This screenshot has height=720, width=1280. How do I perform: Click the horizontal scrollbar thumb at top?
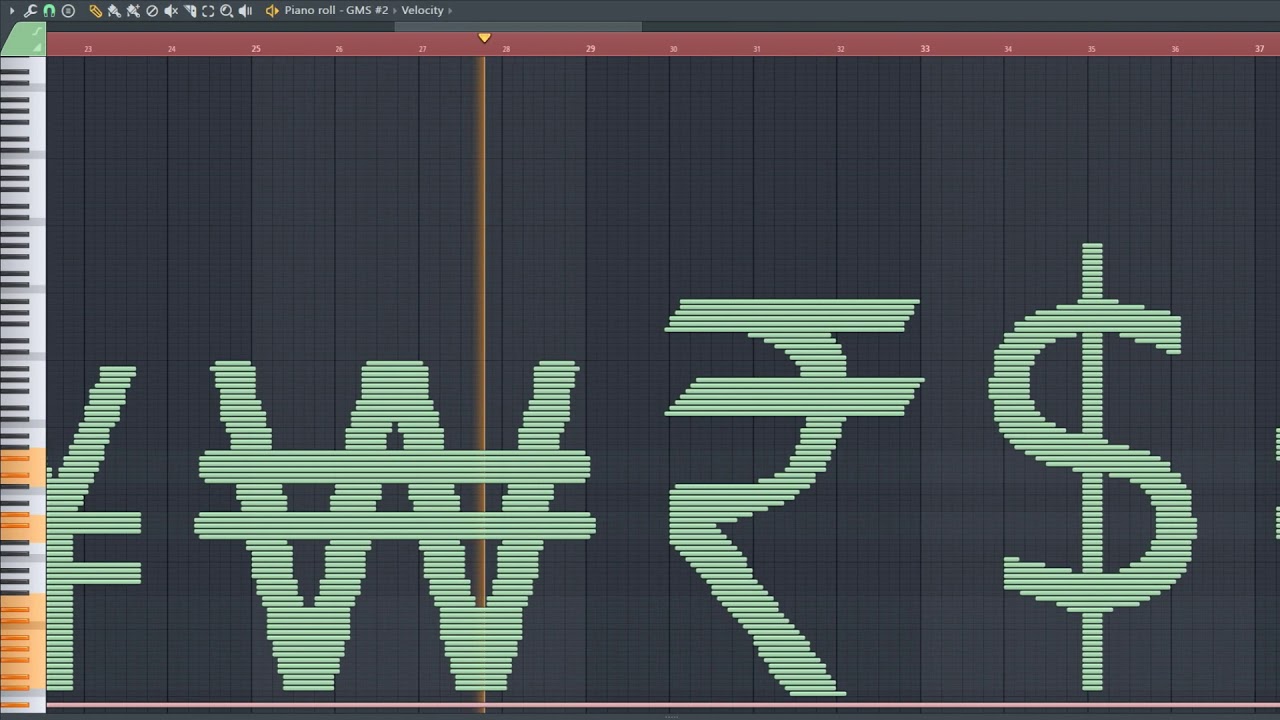coord(519,27)
